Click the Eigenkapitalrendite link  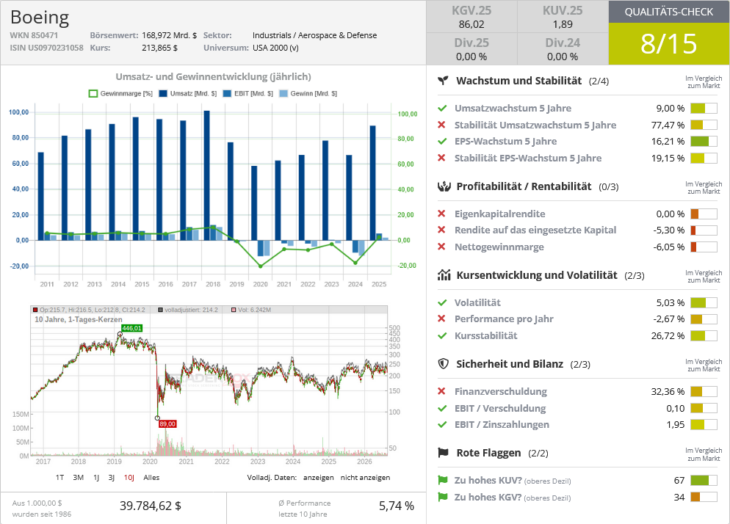click(x=500, y=214)
